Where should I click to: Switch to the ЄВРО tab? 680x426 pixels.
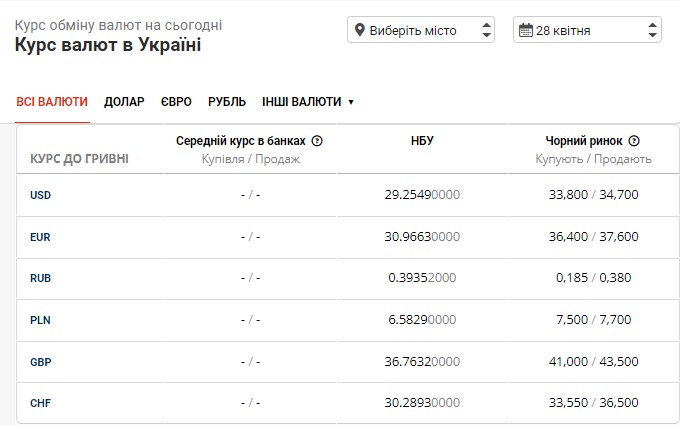176,102
